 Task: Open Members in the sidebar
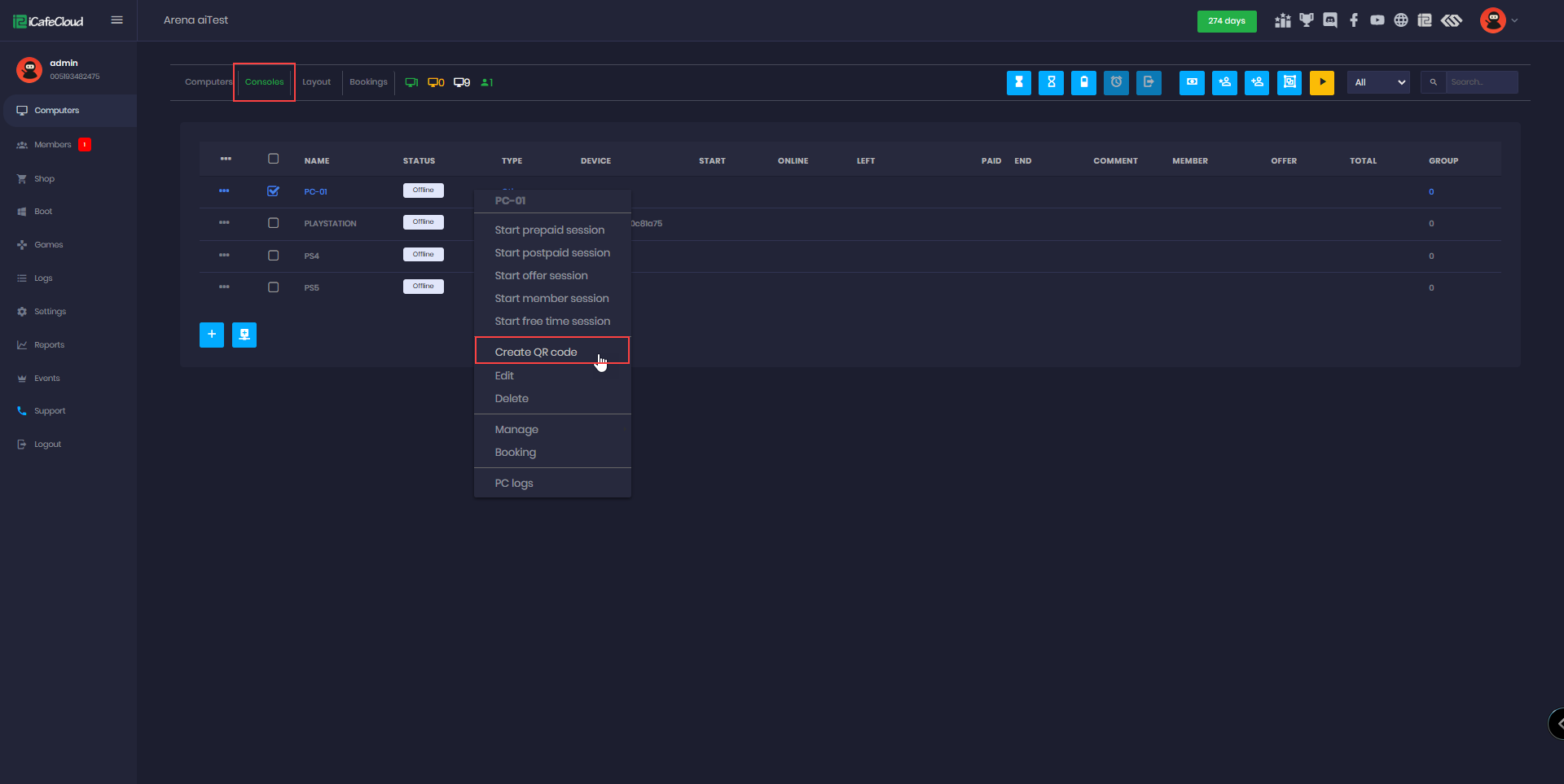pyautogui.click(x=53, y=145)
